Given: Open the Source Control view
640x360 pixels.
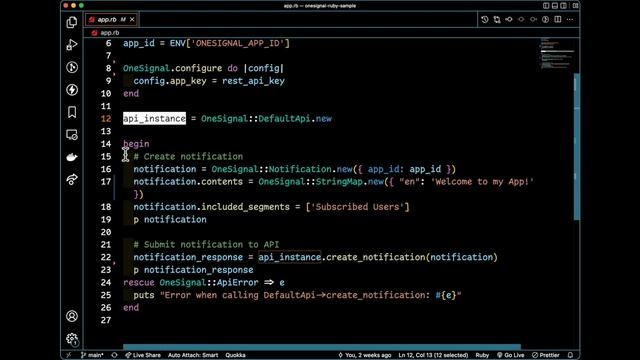Looking at the screenshot, I should (x=72, y=67).
